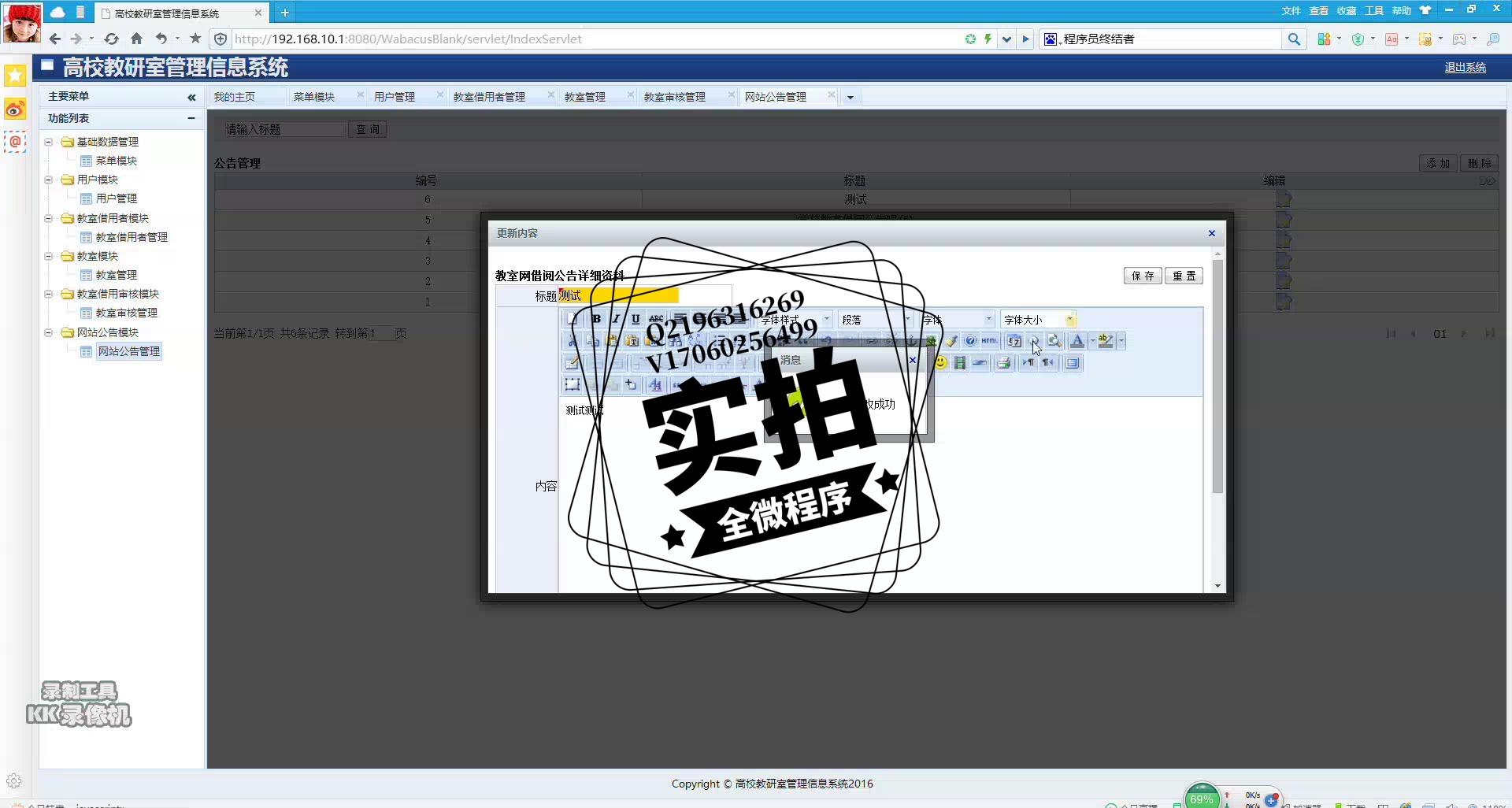The image size is (1512, 808).
Task: Close the 更新内容 dialog
Action: [1212, 233]
